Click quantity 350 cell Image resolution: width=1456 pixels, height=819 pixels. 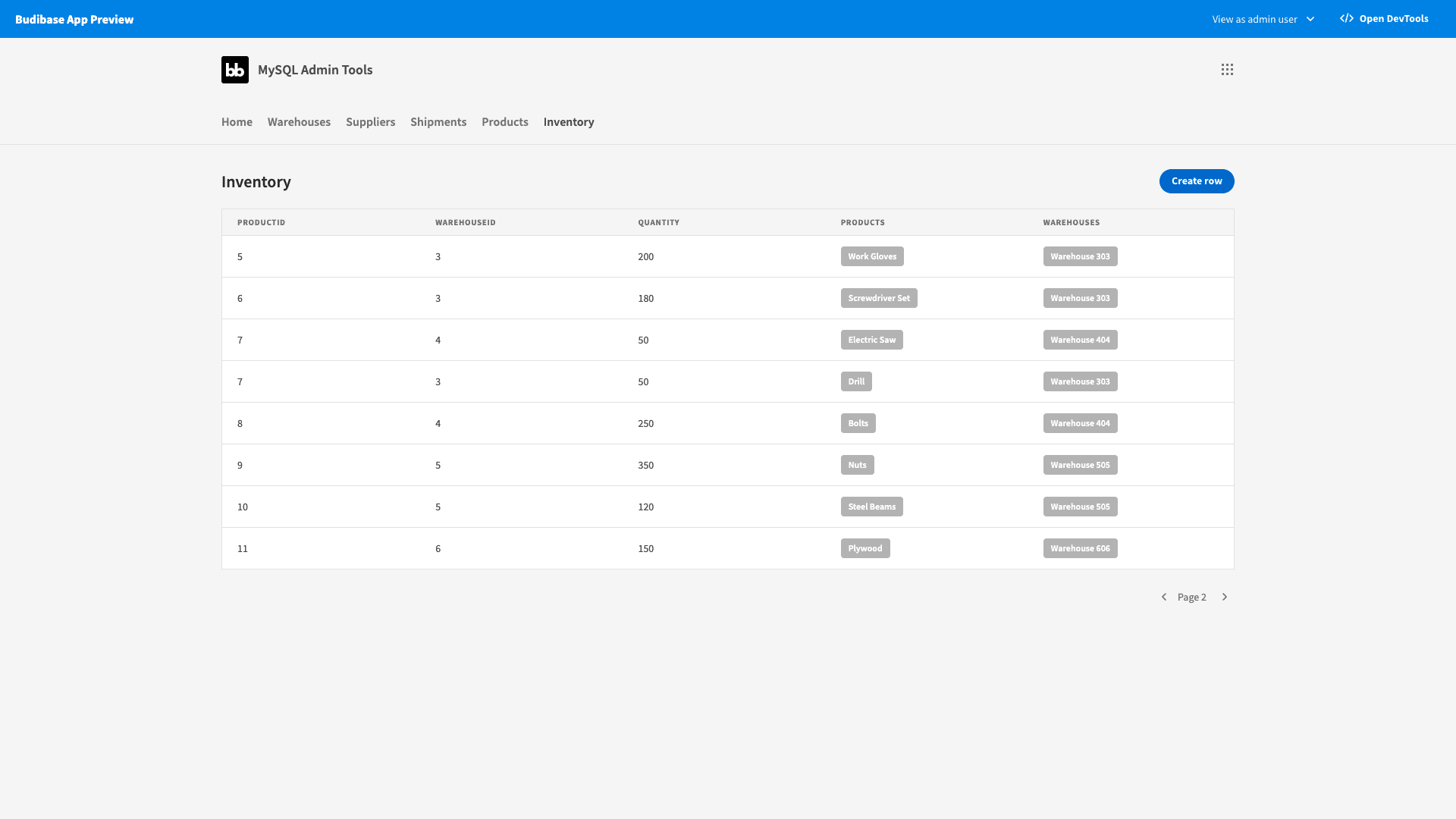tap(646, 466)
